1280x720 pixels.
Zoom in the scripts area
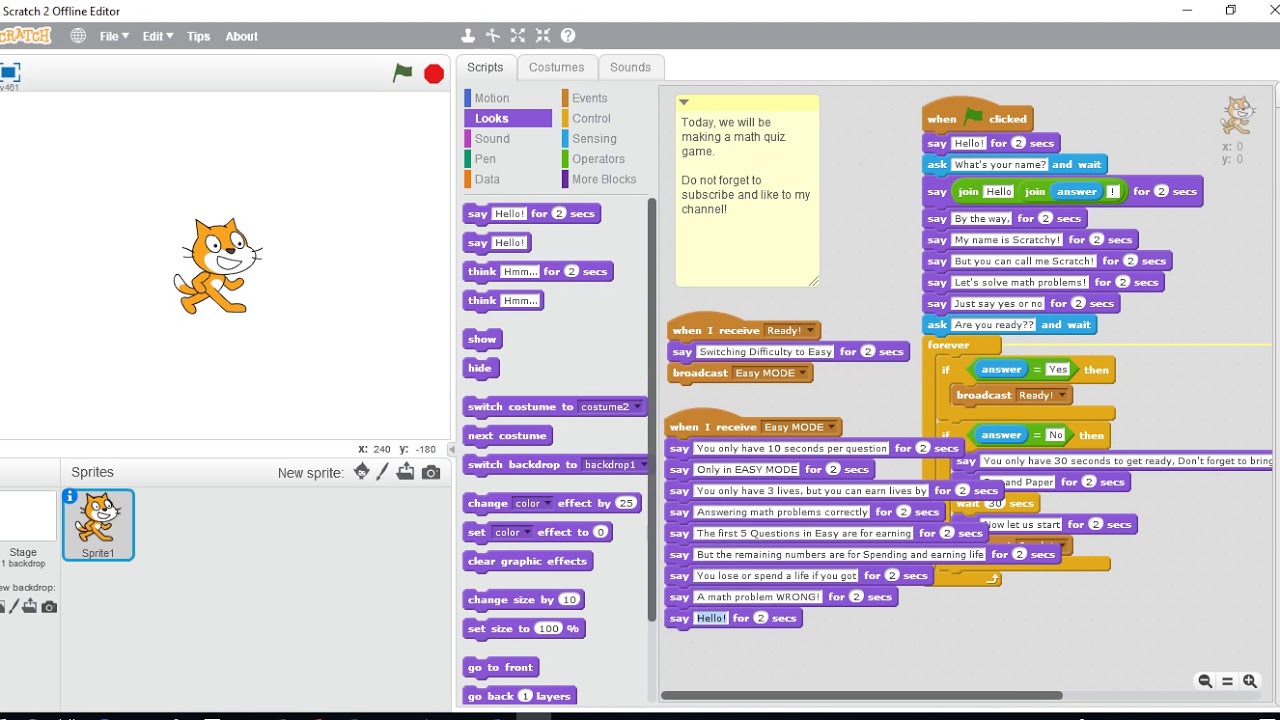1250,681
